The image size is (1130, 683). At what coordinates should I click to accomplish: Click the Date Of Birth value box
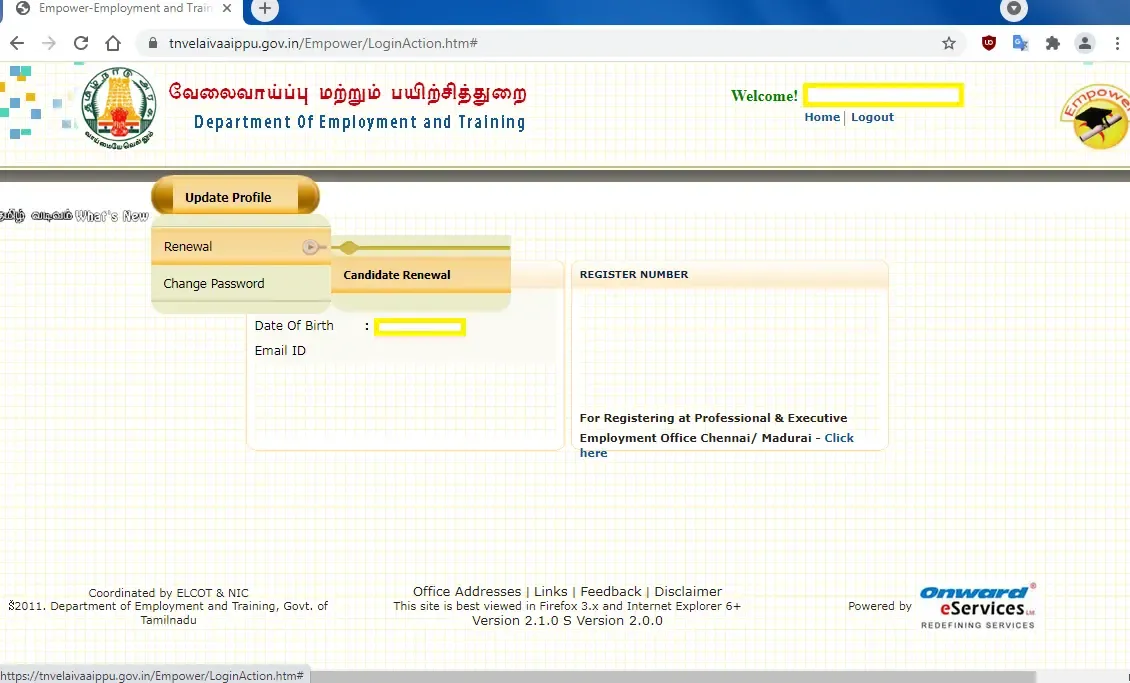pyautogui.click(x=419, y=327)
